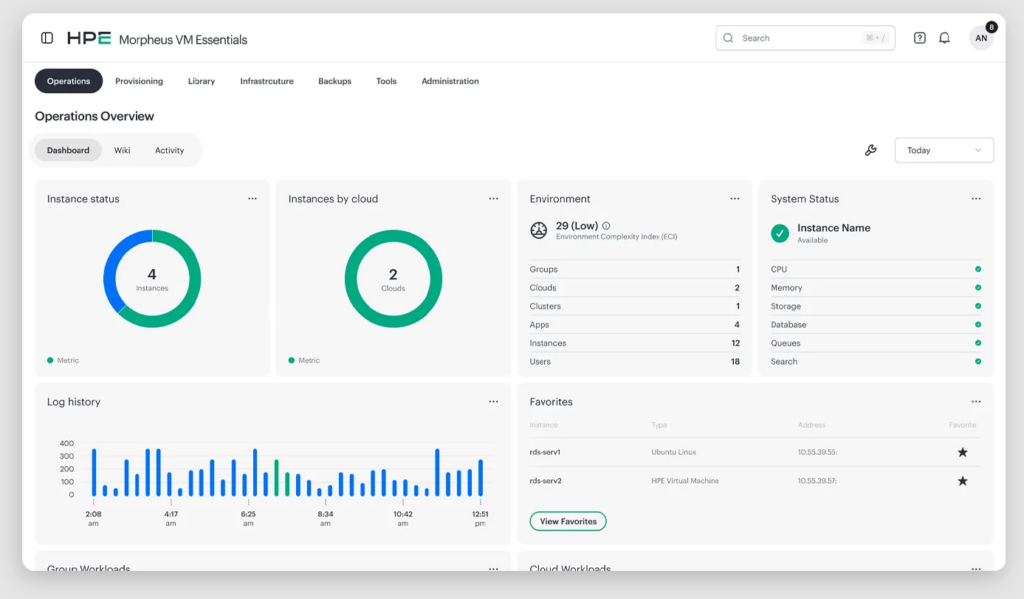Click the wrench settings icon
Screen dimensions: 1024x599
(870, 150)
